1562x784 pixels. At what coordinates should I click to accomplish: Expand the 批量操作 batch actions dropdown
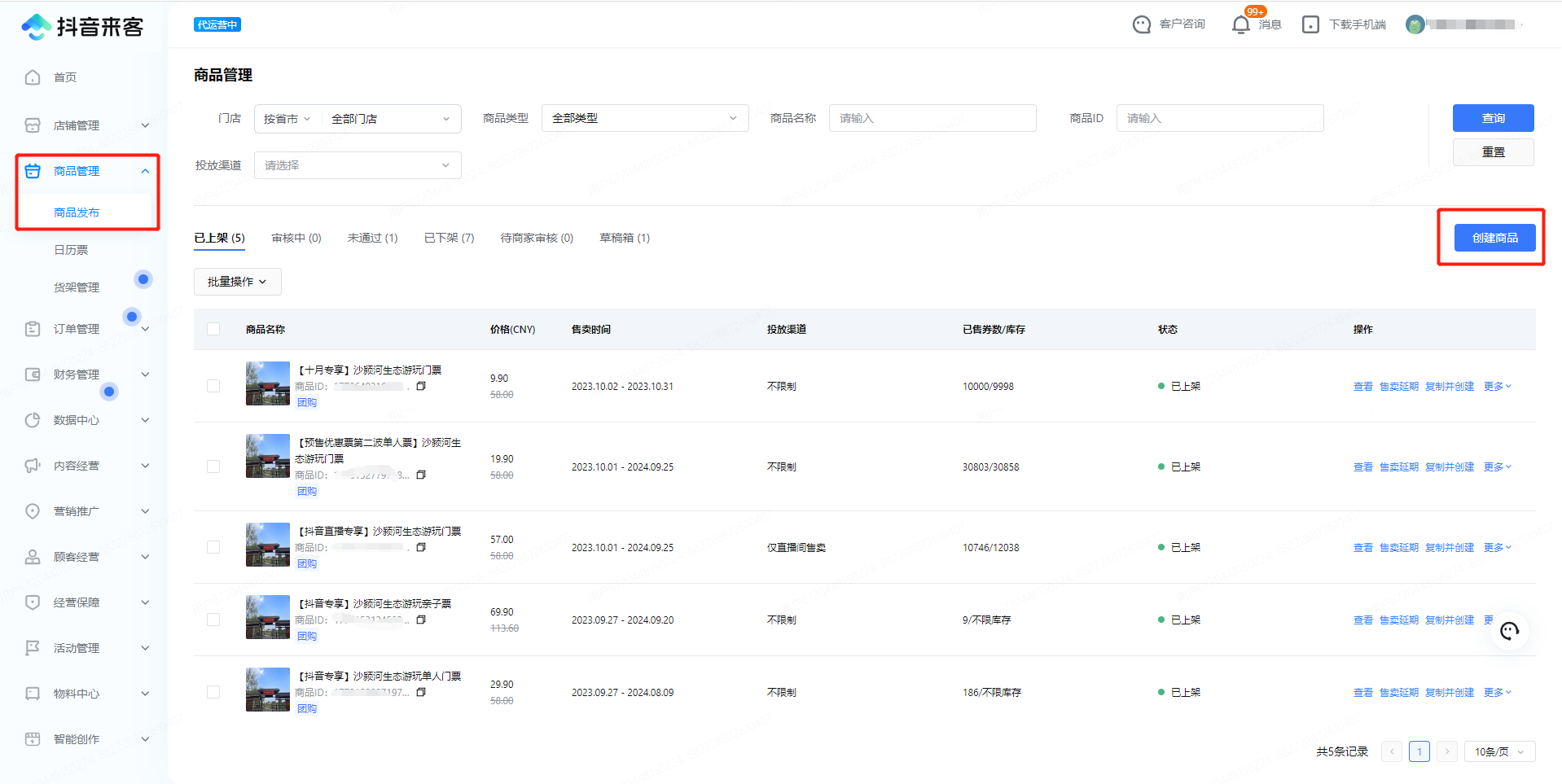point(237,282)
